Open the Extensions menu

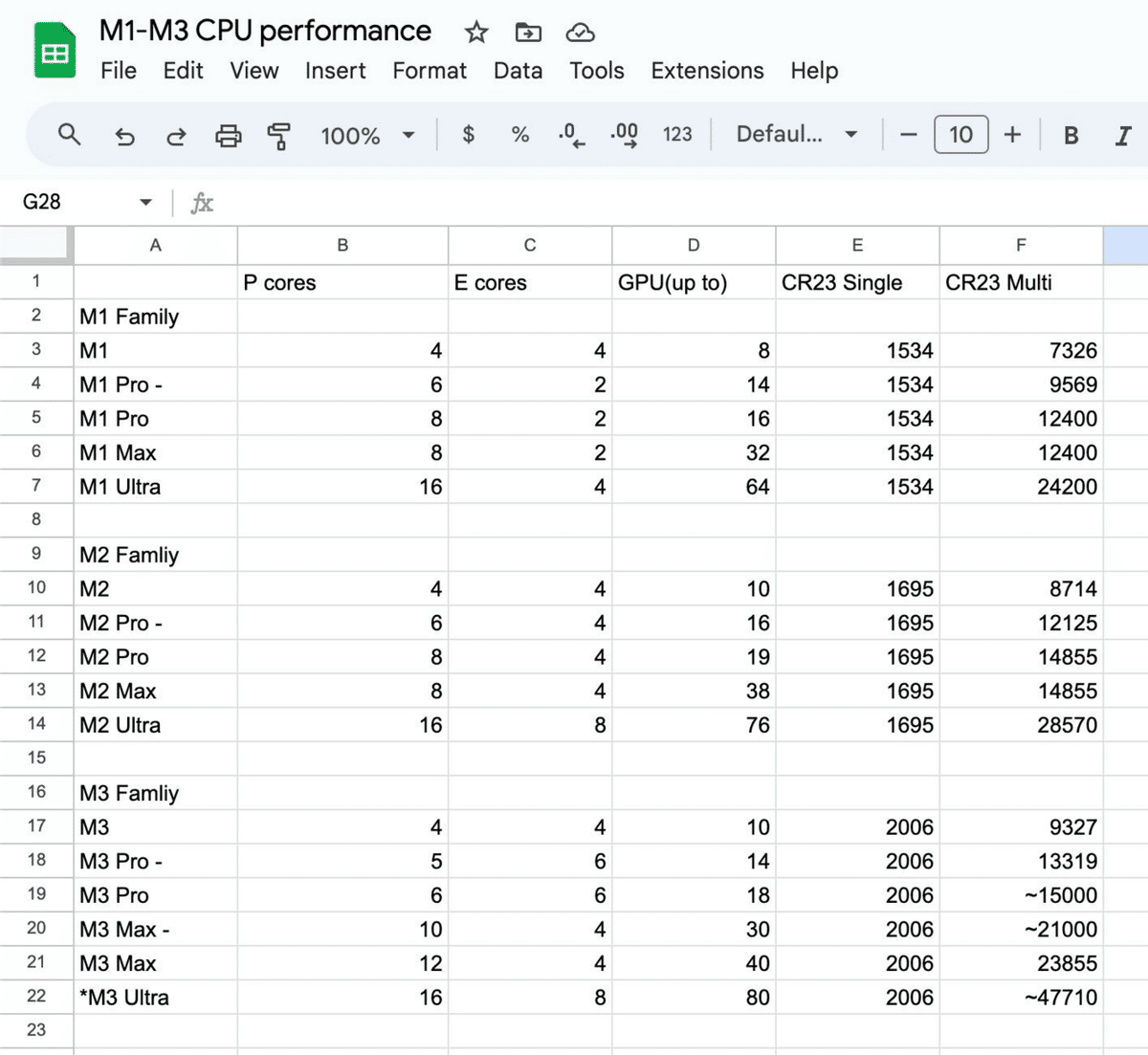707,71
